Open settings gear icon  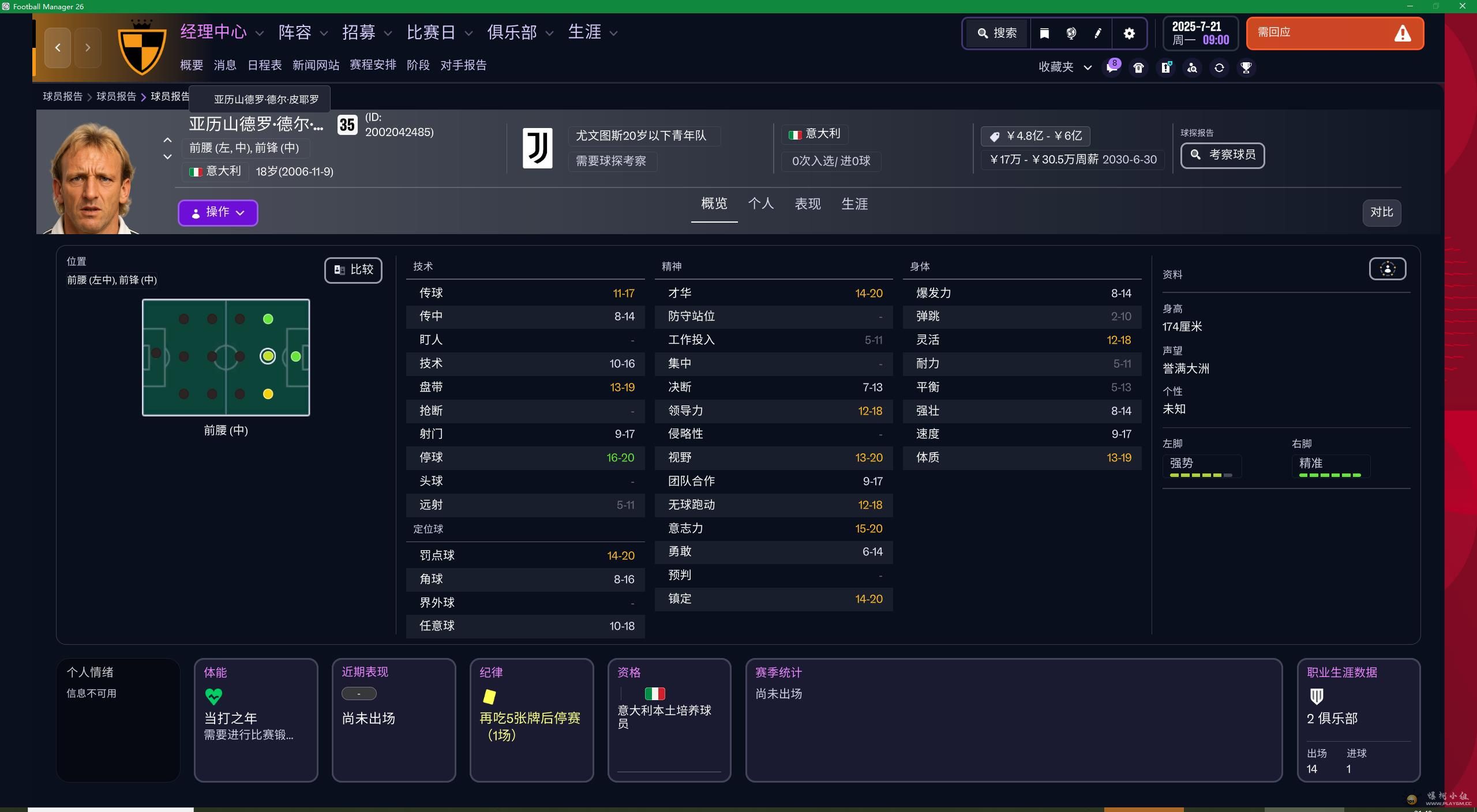tap(1129, 33)
